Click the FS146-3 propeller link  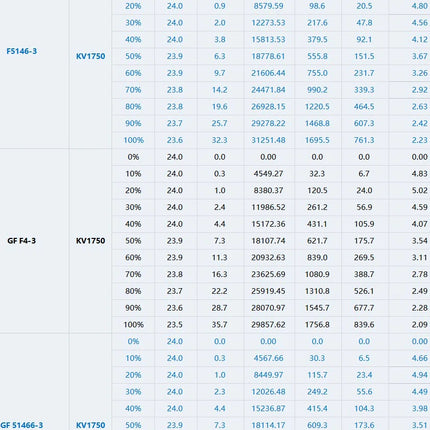coord(22,51)
